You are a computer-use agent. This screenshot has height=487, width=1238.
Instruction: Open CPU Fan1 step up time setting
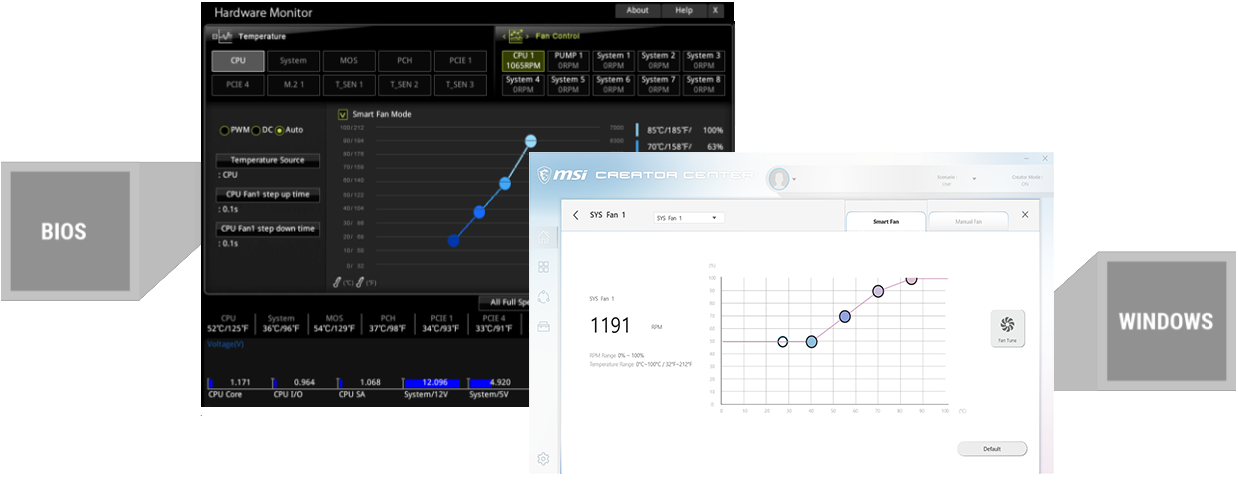[x=268, y=194]
